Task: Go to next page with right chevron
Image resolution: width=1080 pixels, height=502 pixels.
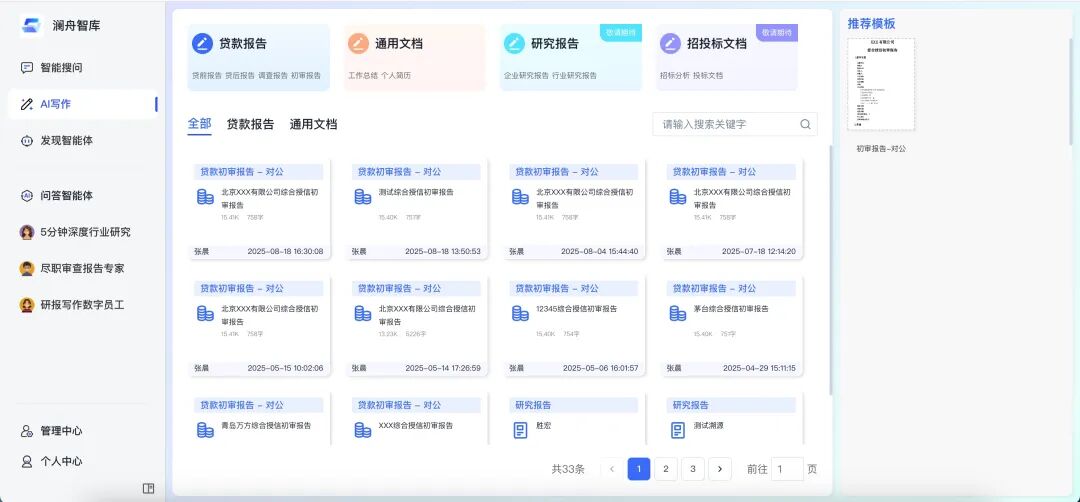Action: pyautogui.click(x=720, y=469)
